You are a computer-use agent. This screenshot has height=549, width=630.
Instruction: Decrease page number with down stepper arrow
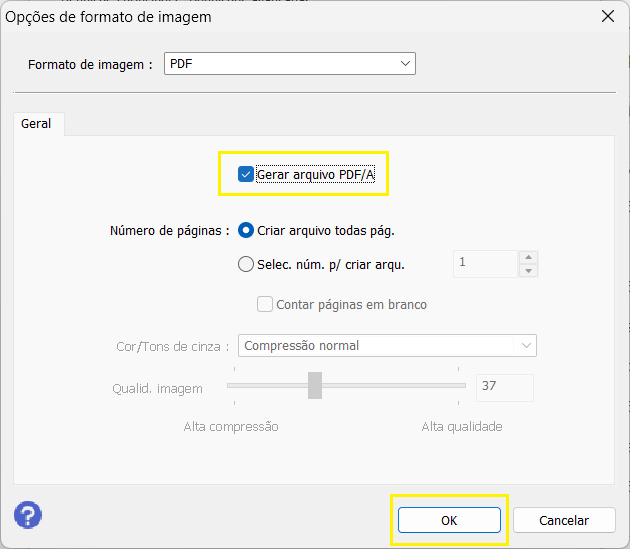(528, 271)
